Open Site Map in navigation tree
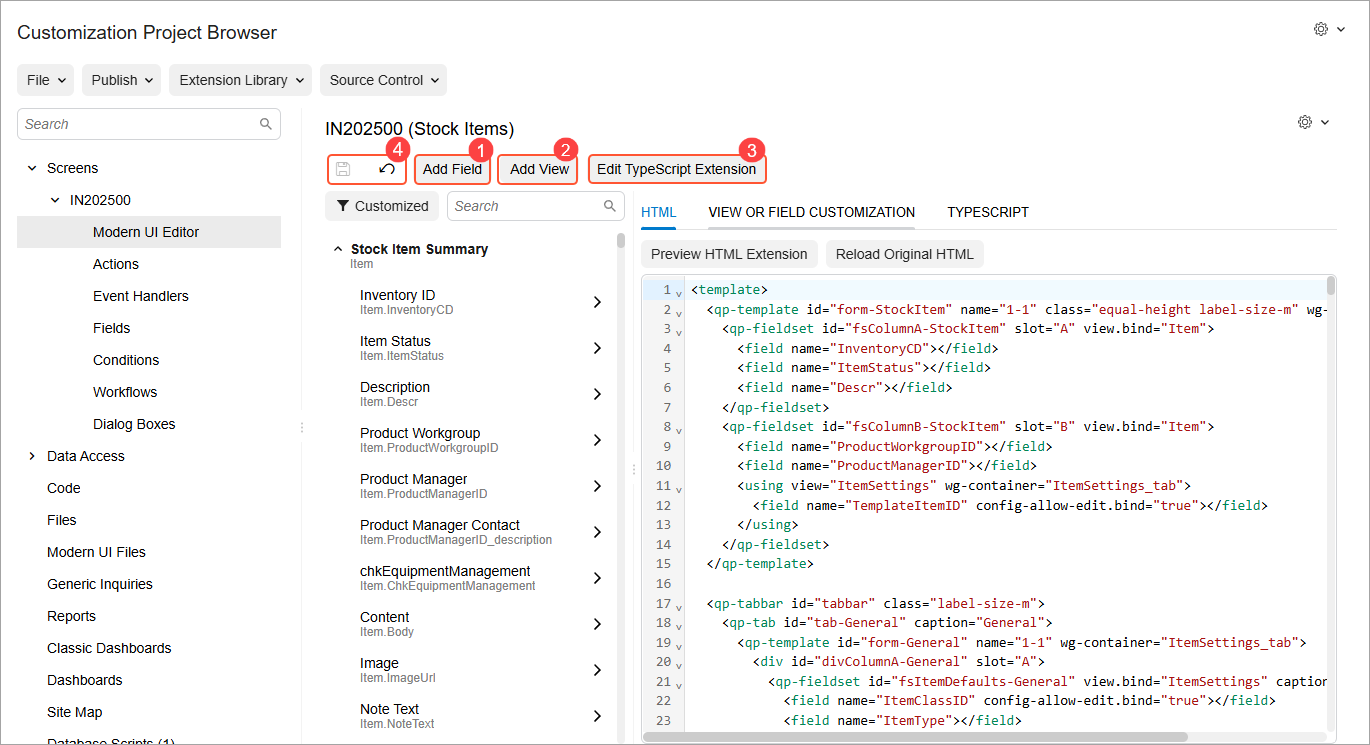Viewport: 1370px width, 745px height. (75, 712)
